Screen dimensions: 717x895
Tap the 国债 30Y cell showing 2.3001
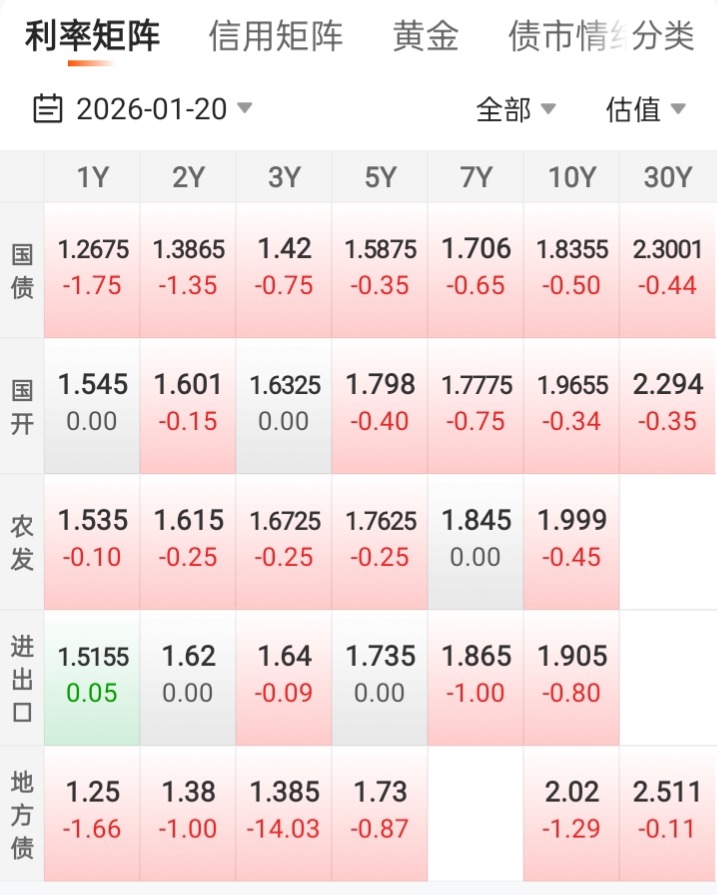668,268
